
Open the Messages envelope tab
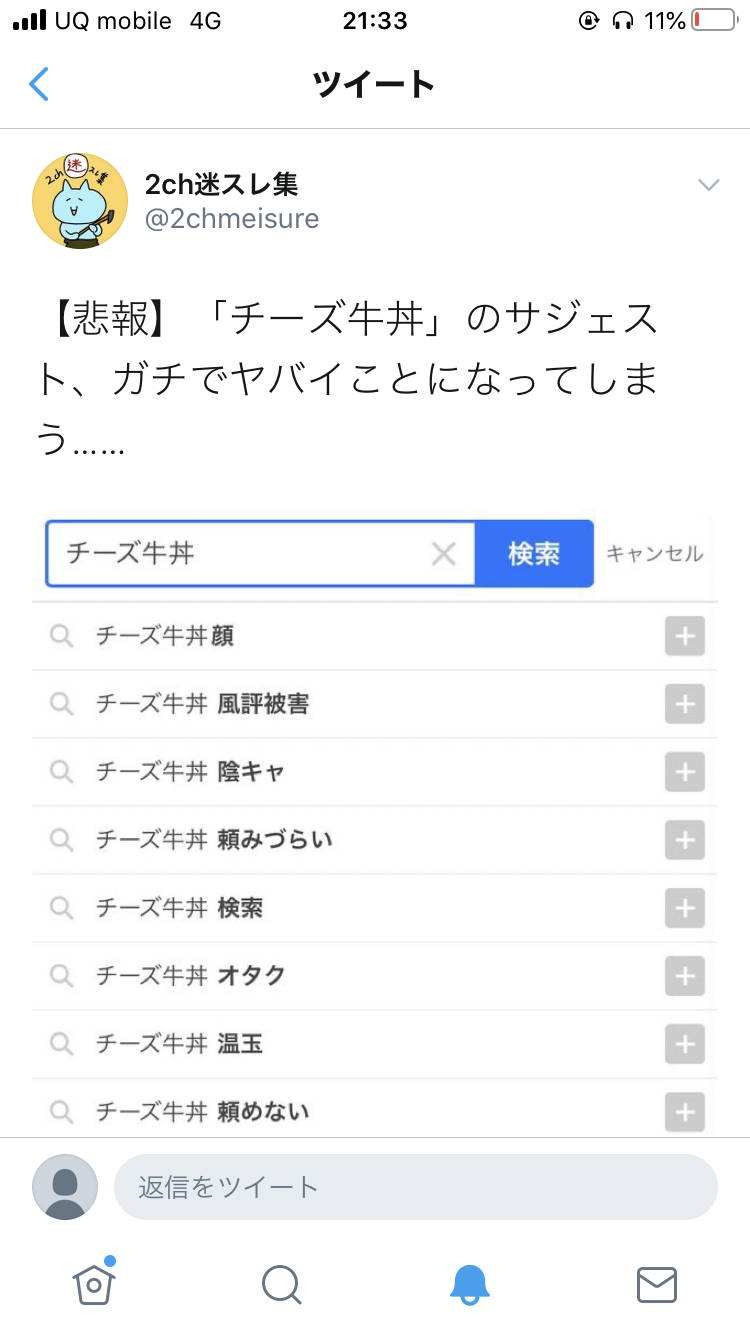(657, 1283)
